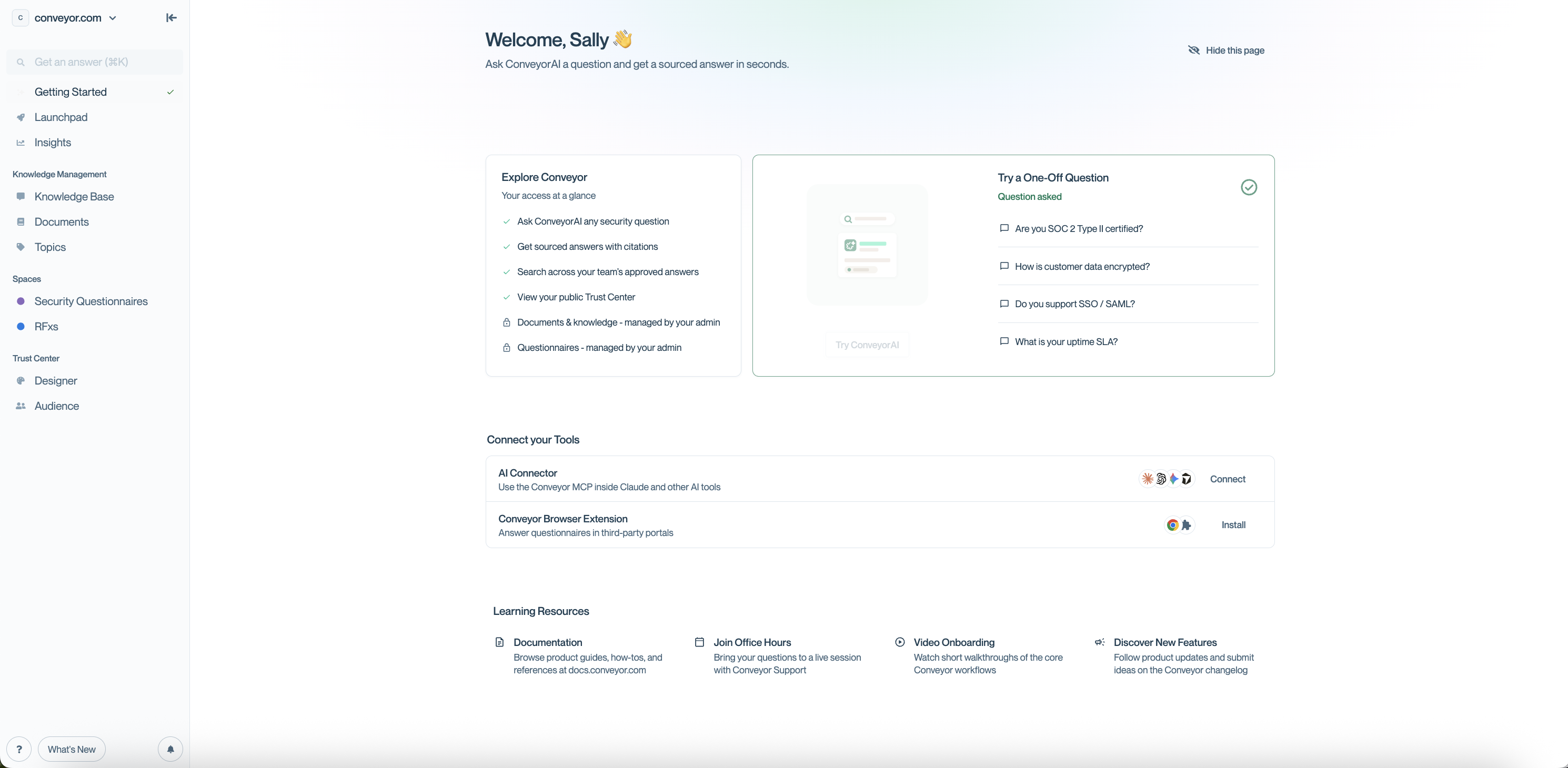This screenshot has width=1568, height=768.
Task: Click the Getting Started checkmark
Action: 170,92
